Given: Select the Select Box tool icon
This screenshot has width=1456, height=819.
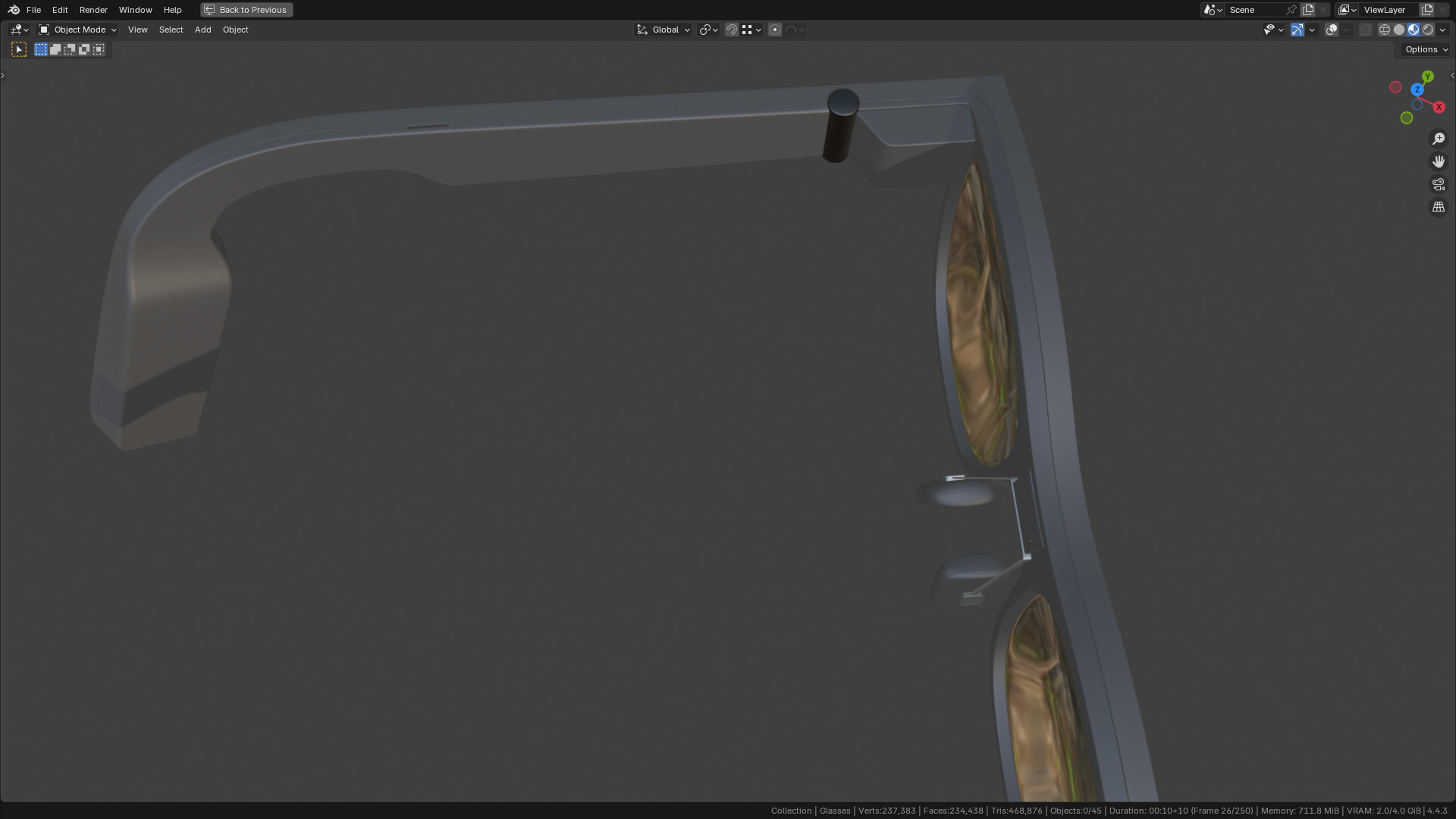Looking at the screenshot, I should tap(19, 49).
